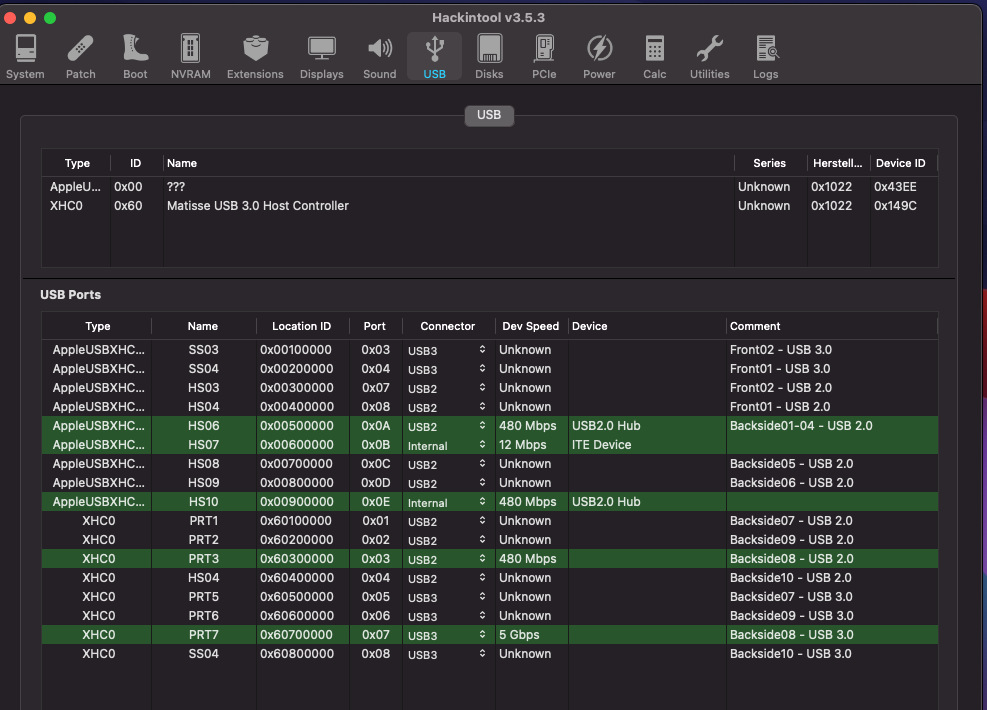
Task: View the Logs section
Action: point(766,56)
